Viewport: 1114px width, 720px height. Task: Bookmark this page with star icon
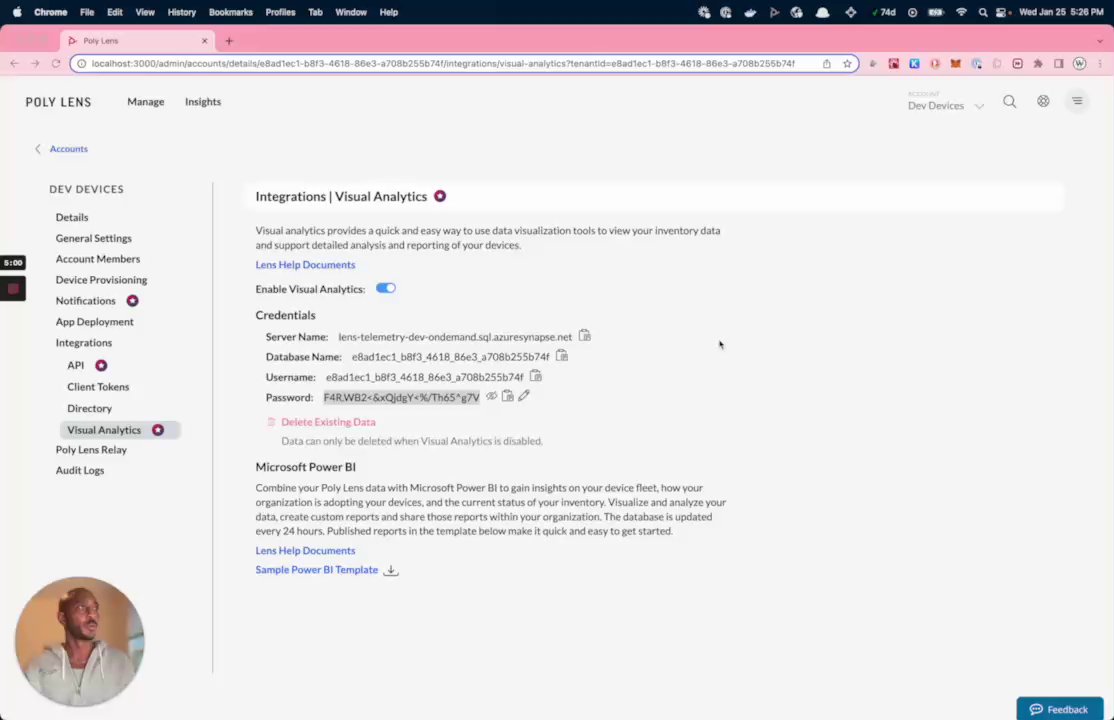(847, 63)
